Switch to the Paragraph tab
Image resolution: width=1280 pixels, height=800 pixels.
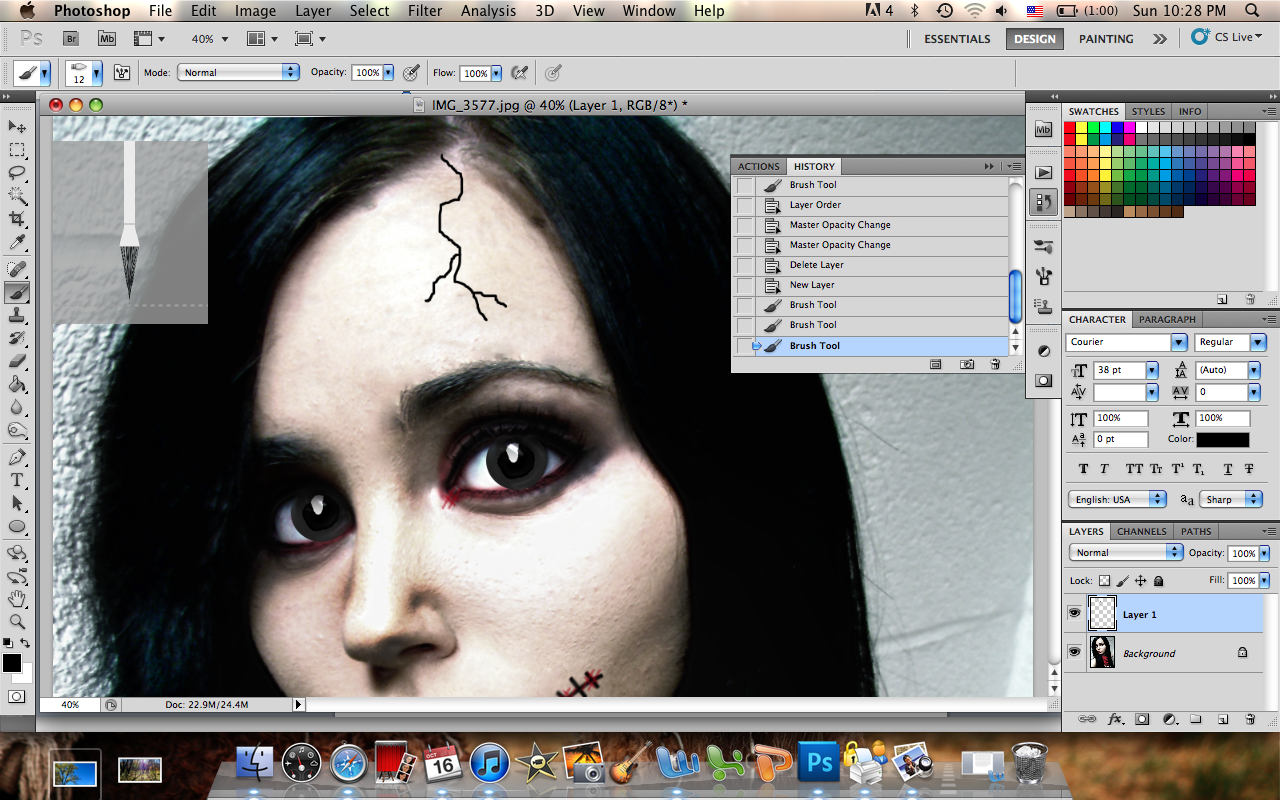(1167, 319)
